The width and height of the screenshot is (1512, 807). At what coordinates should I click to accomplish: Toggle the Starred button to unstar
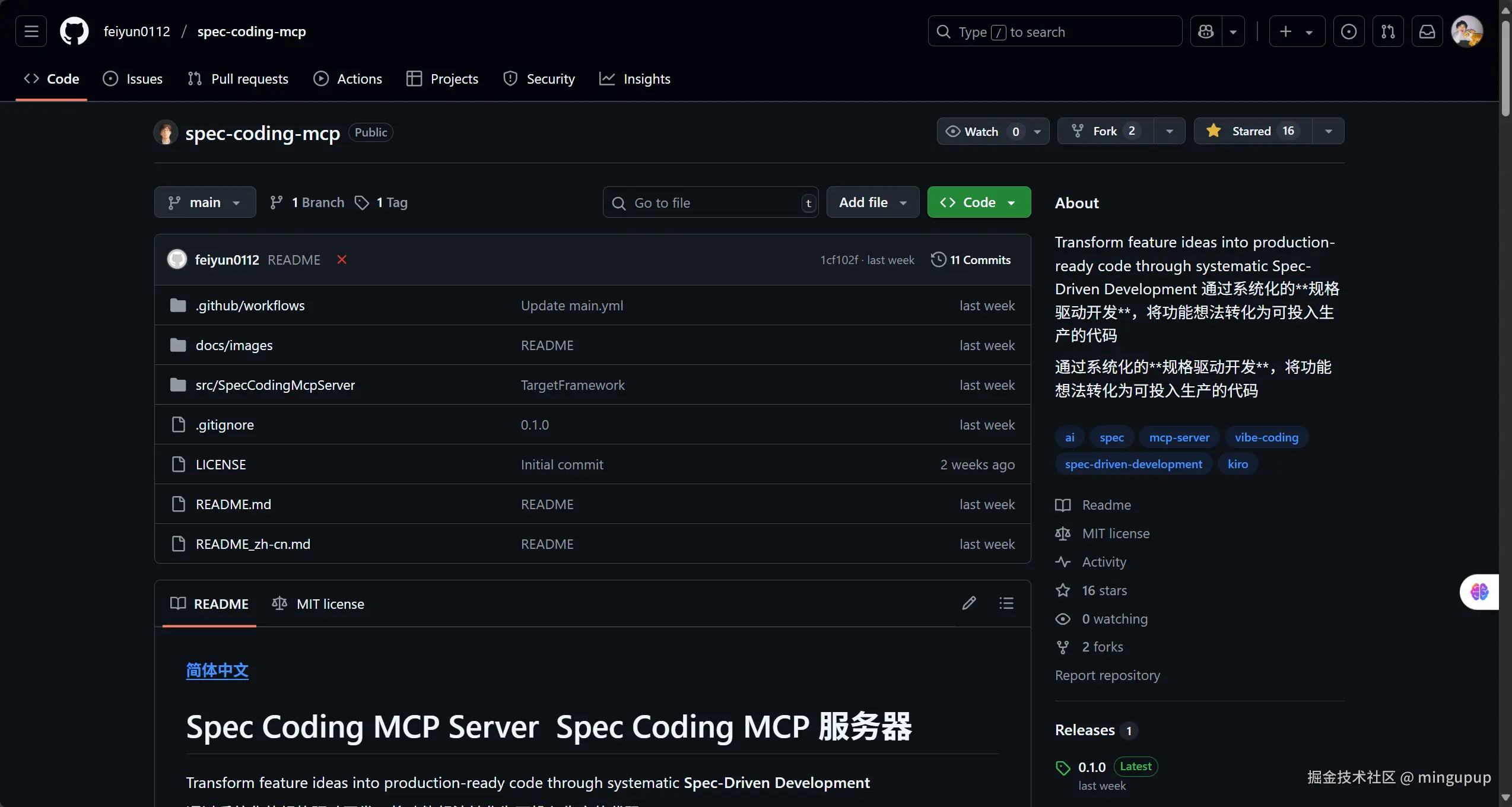1252,131
